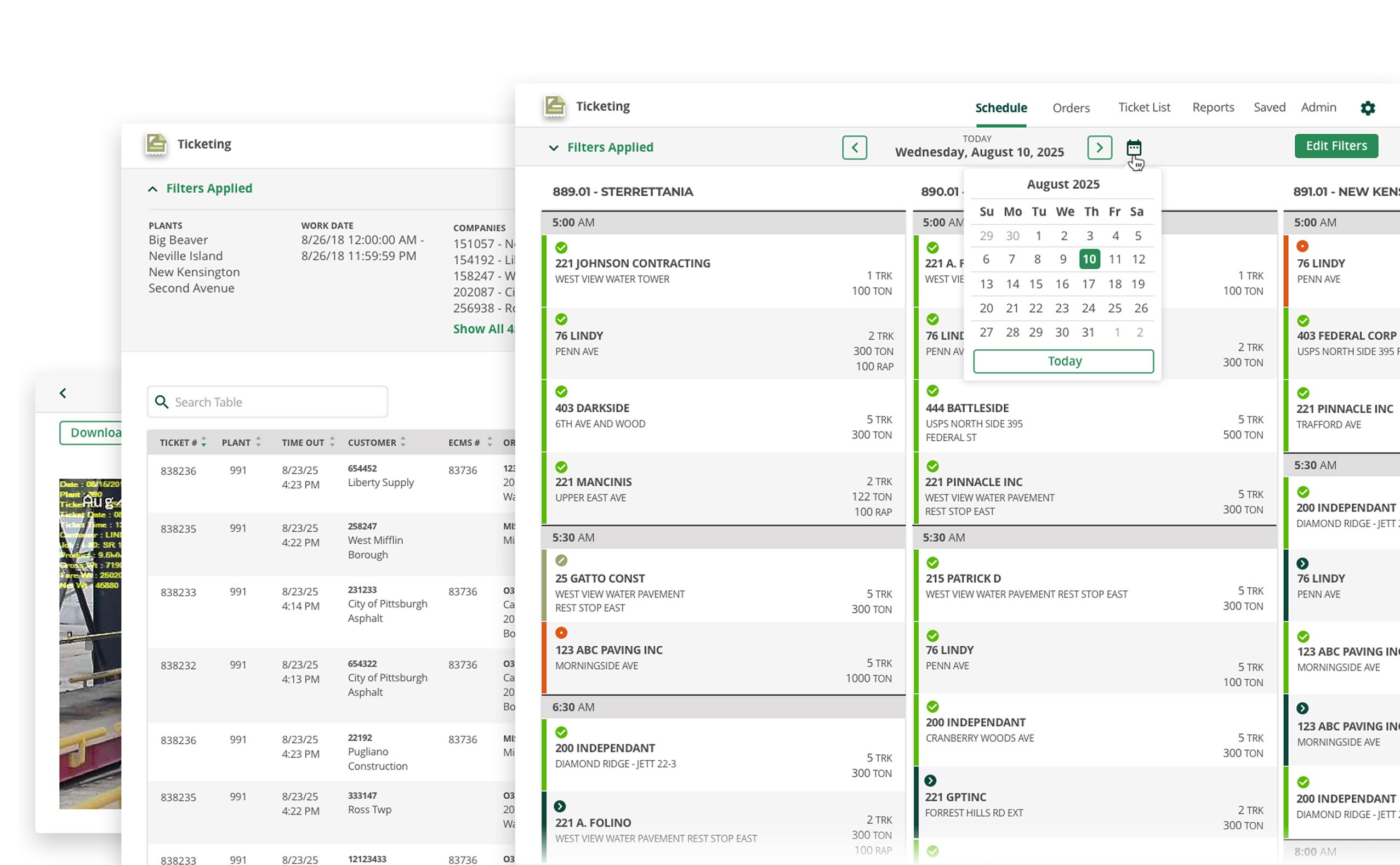Switch to the Orders tab
Screen dimensions: 1400x865
(1071, 107)
